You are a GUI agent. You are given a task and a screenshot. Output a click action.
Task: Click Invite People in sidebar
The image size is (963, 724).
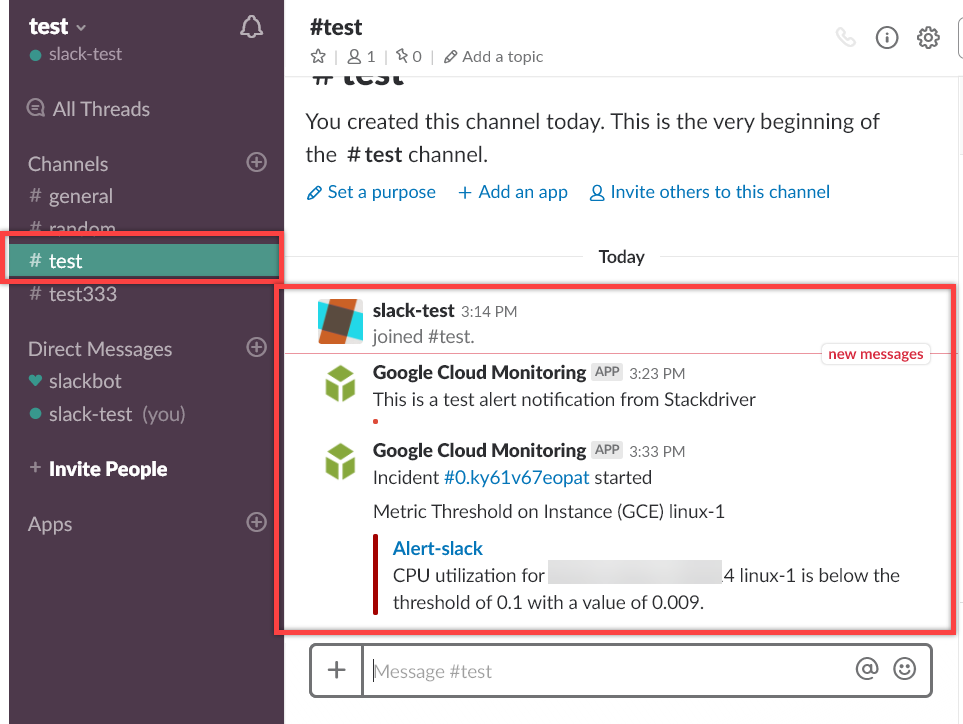(x=98, y=469)
